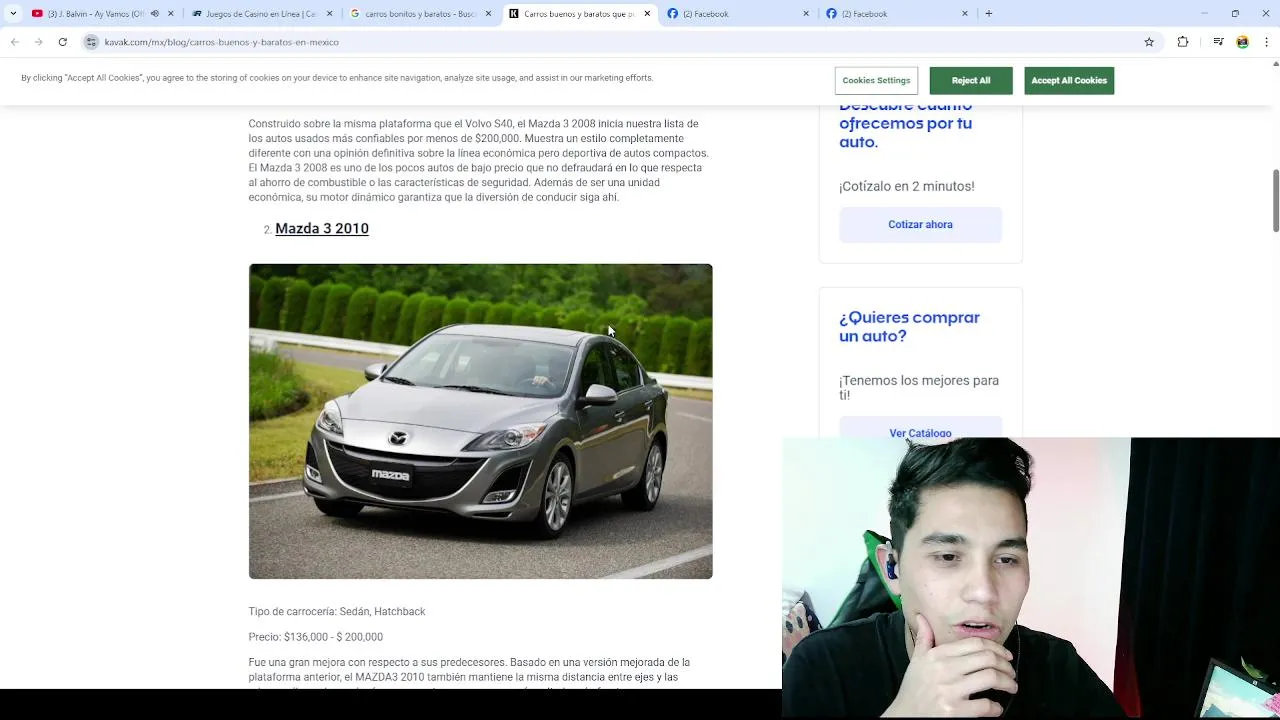Switch to the J. Balvin YouTube tab

click(x=95, y=14)
